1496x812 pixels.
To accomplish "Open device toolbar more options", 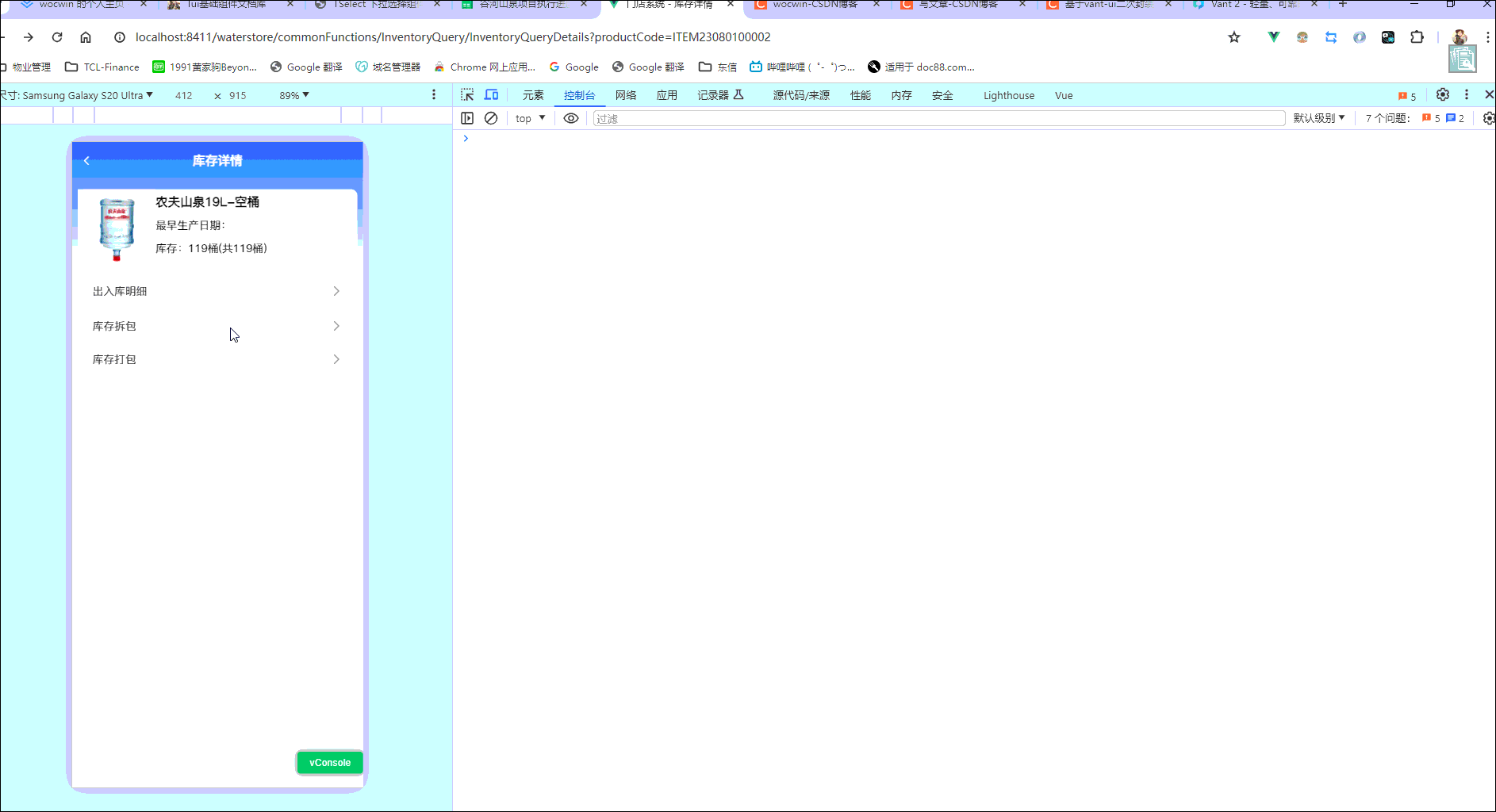I will pyautogui.click(x=434, y=95).
